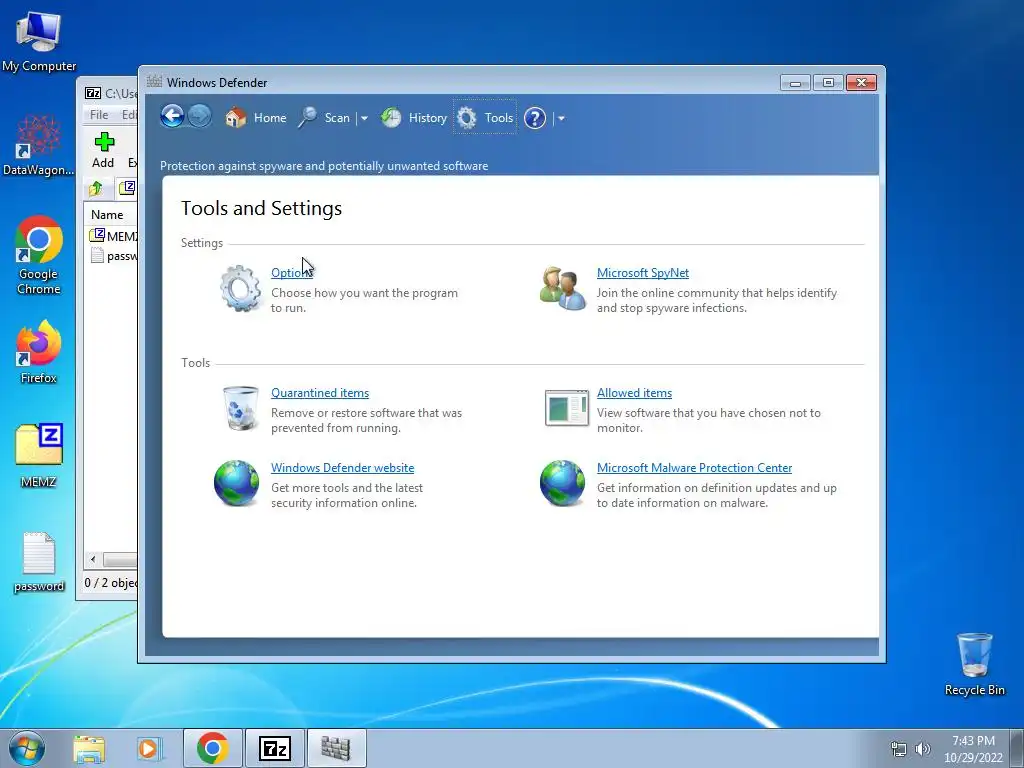Screen dimensions: 1024x768
Task: Open the DataWagon desktop shortcut
Action: (39, 145)
